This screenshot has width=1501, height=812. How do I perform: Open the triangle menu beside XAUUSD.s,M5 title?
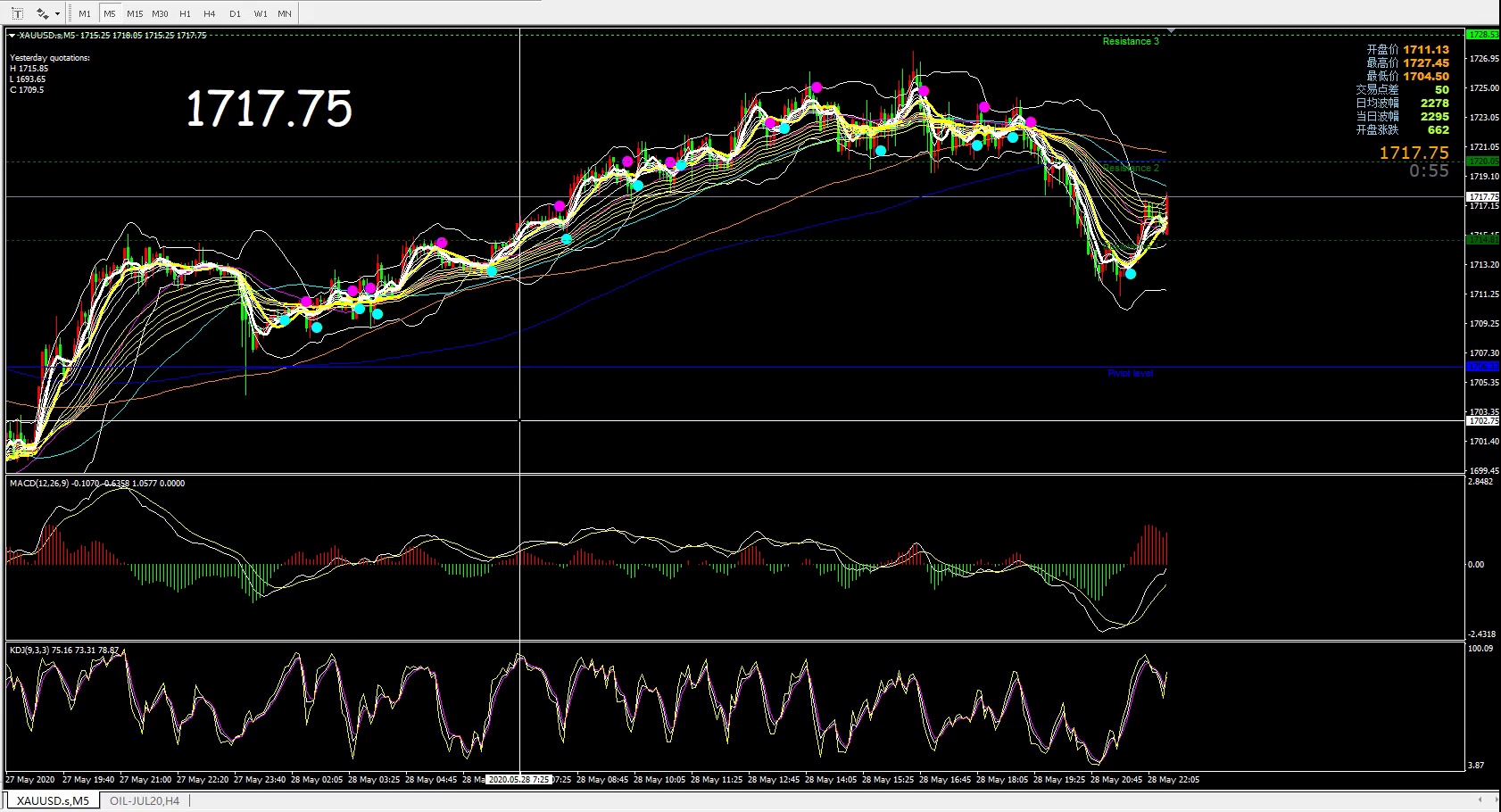12,36
